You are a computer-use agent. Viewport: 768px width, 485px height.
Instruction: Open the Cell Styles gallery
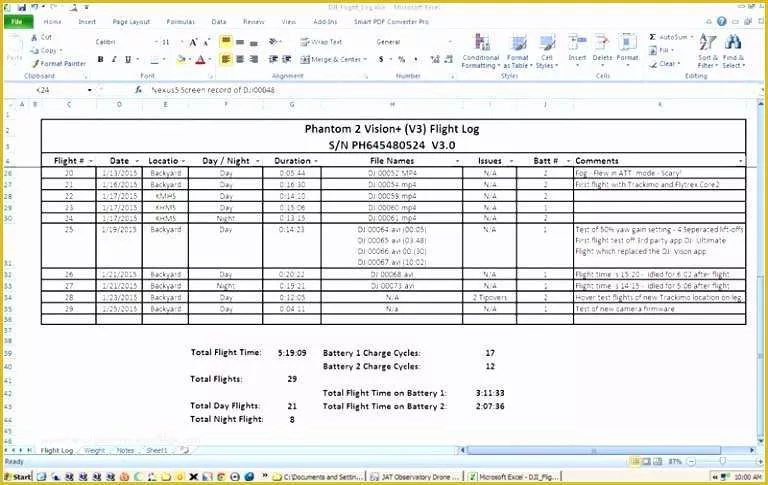coord(547,51)
